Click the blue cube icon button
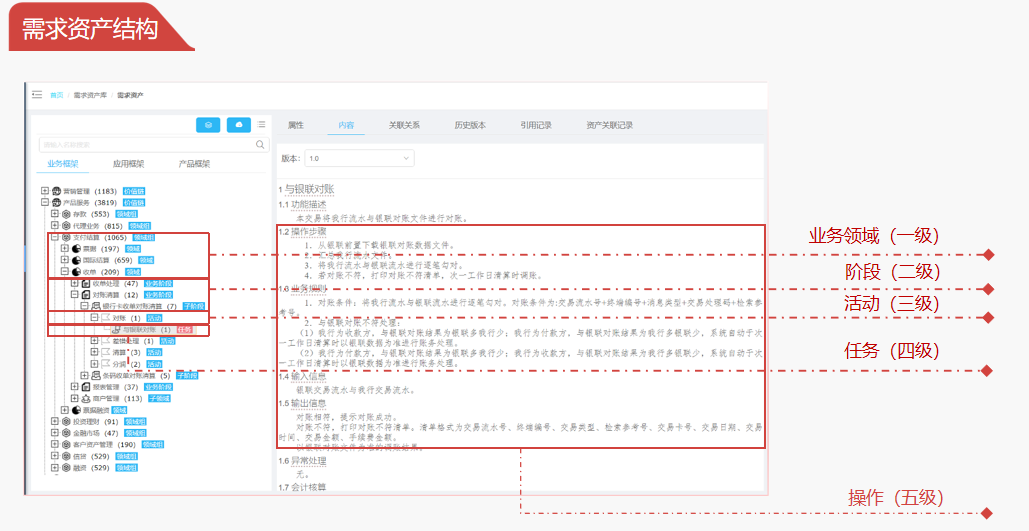 (208, 125)
